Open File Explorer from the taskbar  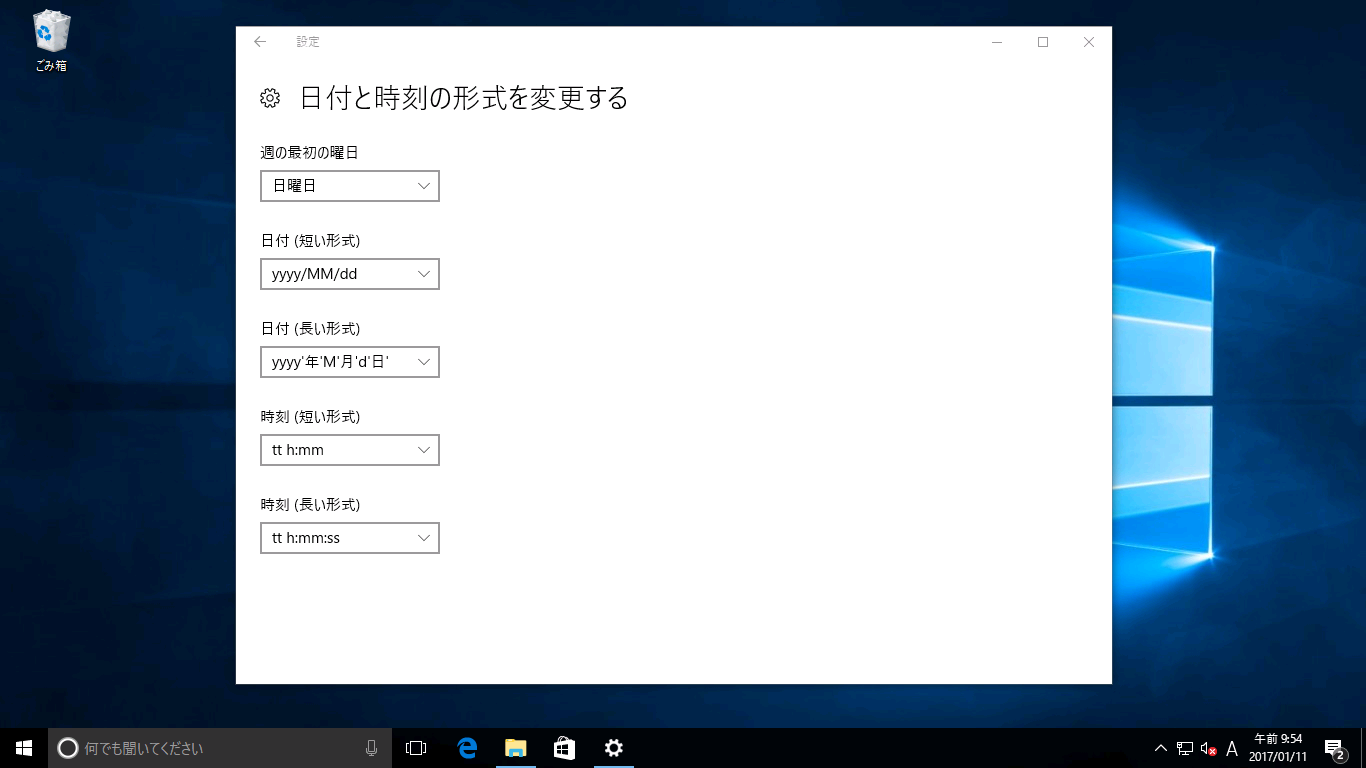pyautogui.click(x=515, y=747)
